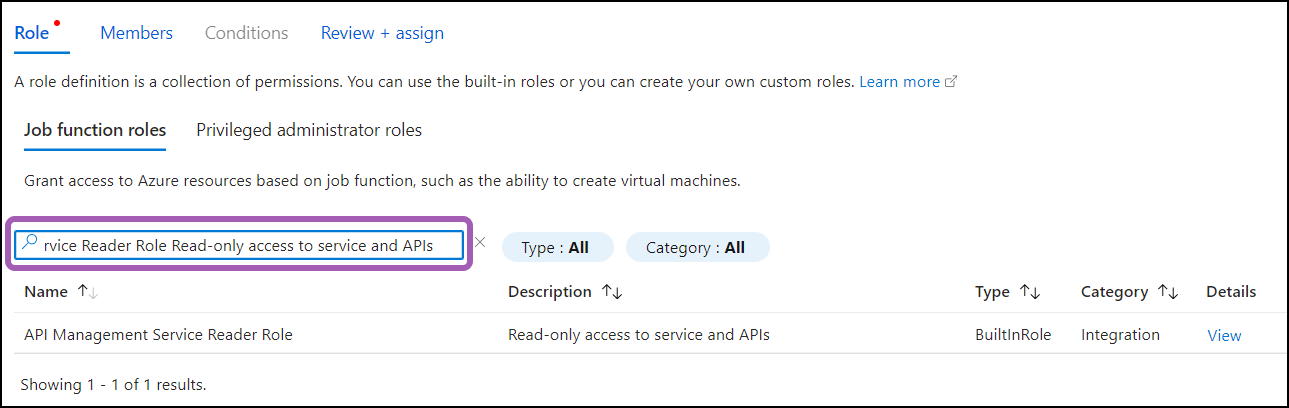Click the magnifier icon in the search box

(29, 244)
